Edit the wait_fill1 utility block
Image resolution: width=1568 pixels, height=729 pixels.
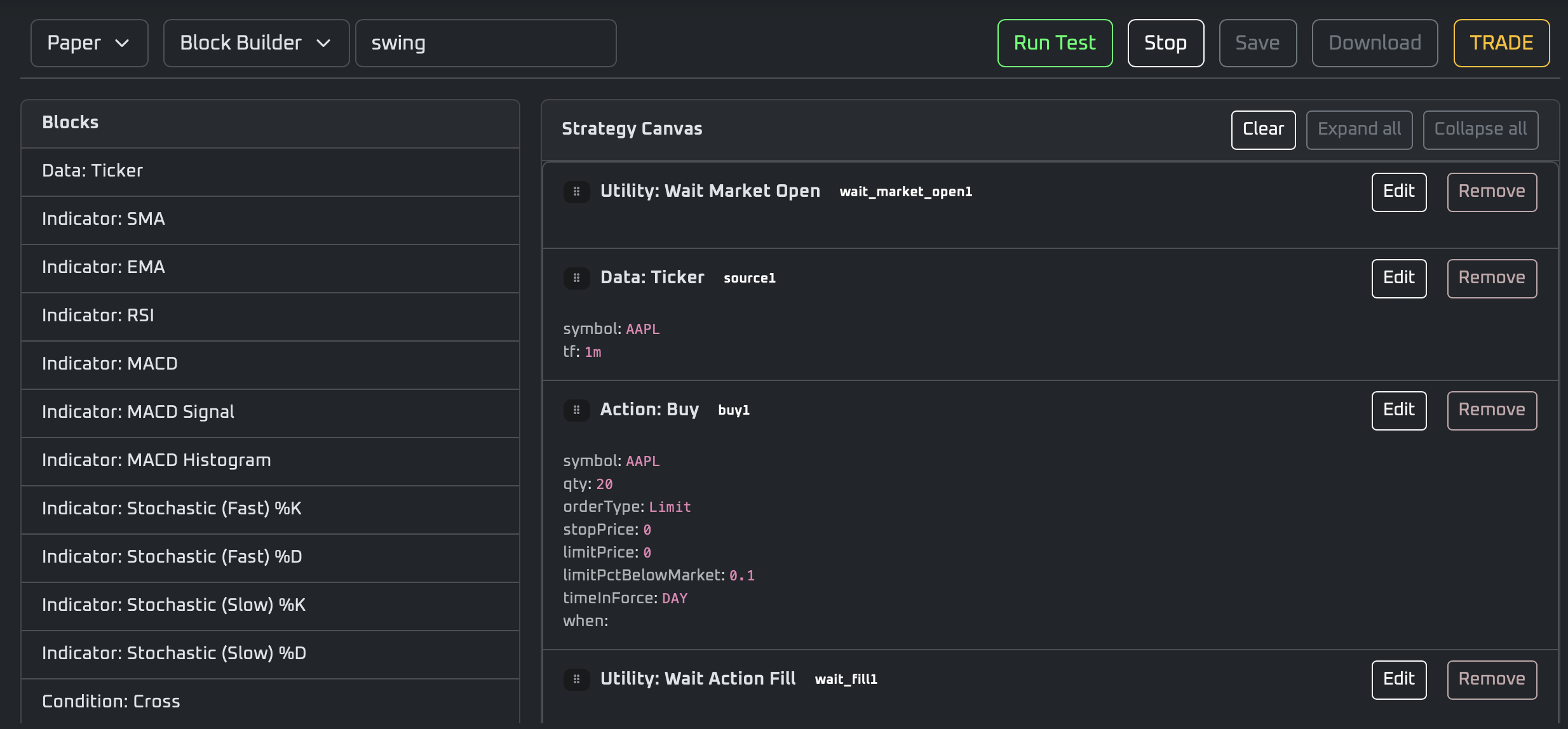coord(1398,679)
